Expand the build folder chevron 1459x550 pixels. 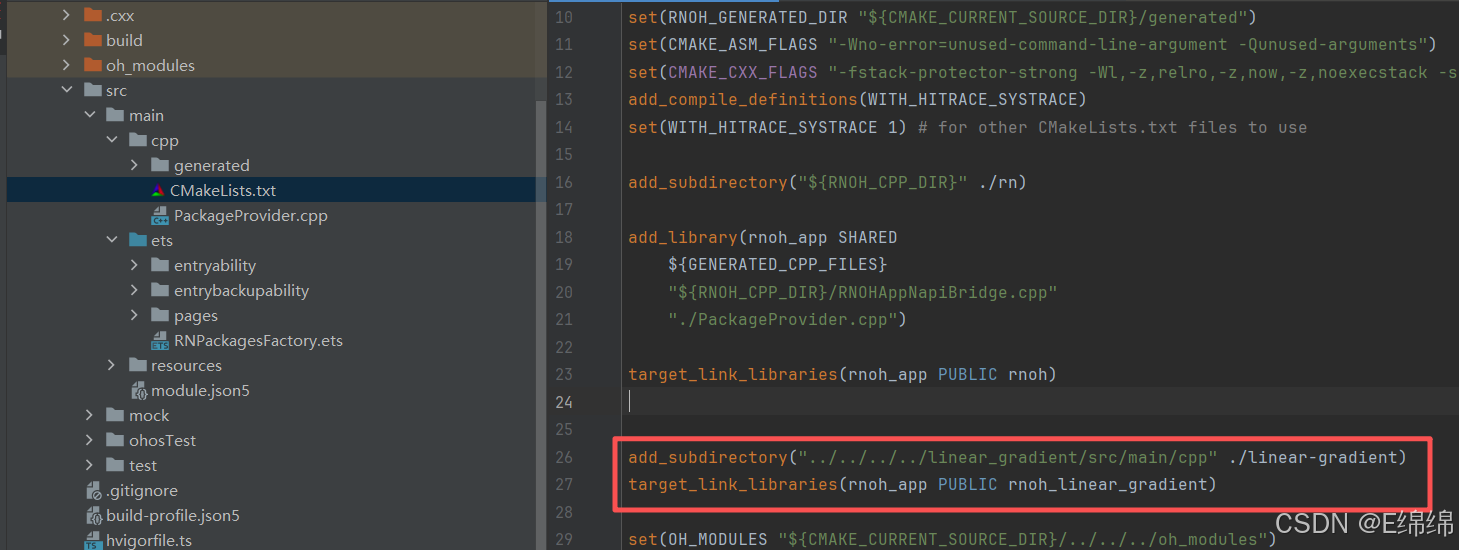click(x=66, y=40)
